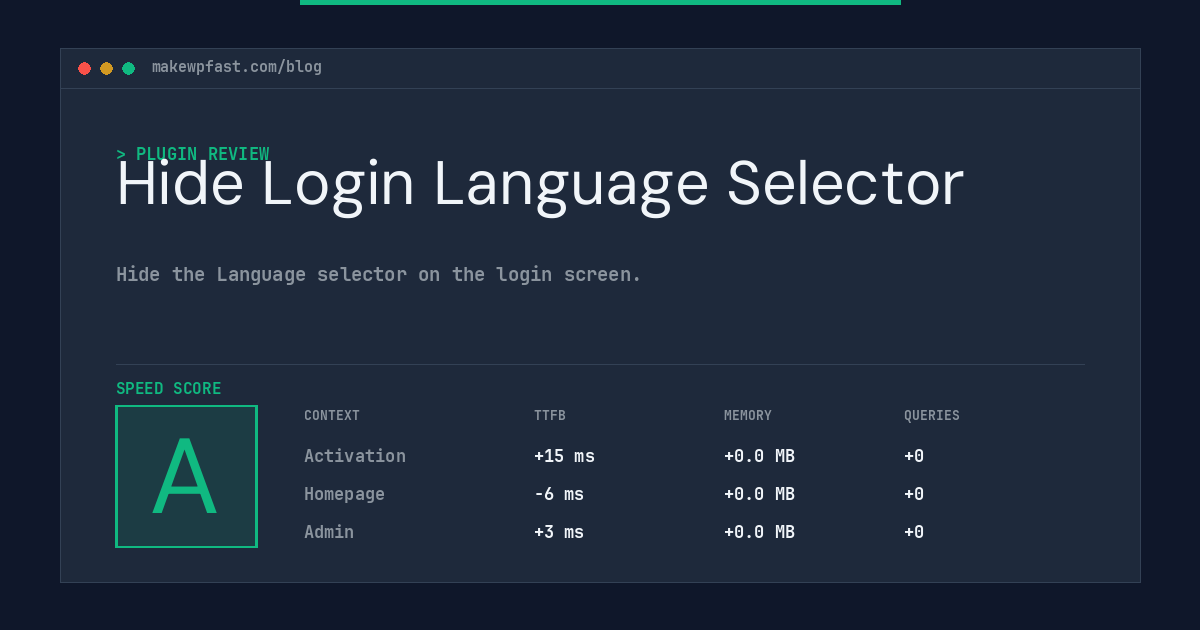
Task: Click the Homepage row queries value
Action: tap(914, 494)
